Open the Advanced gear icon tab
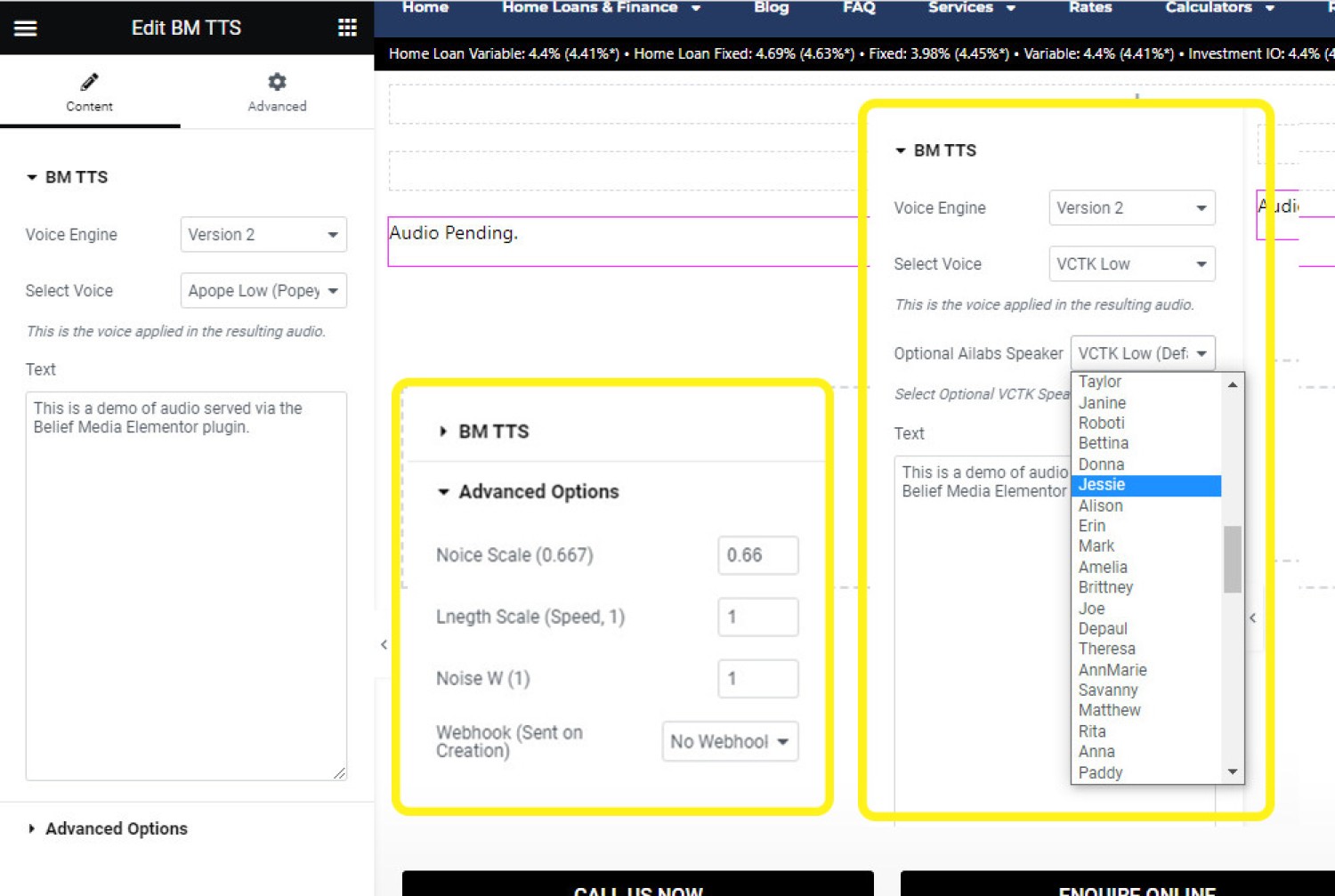 (277, 93)
